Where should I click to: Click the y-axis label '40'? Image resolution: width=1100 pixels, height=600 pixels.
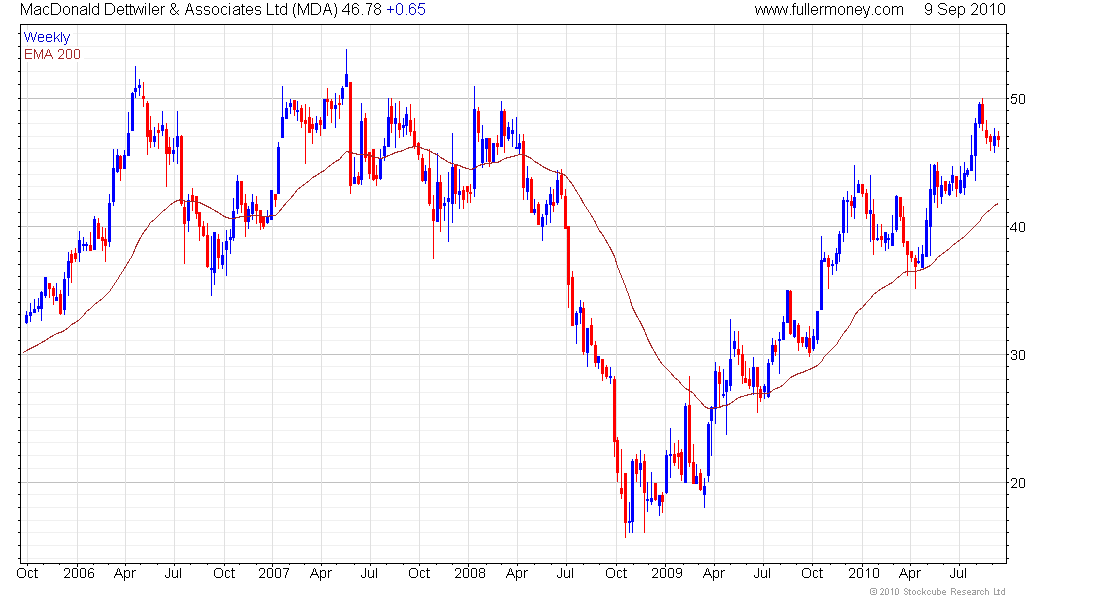click(1017, 227)
